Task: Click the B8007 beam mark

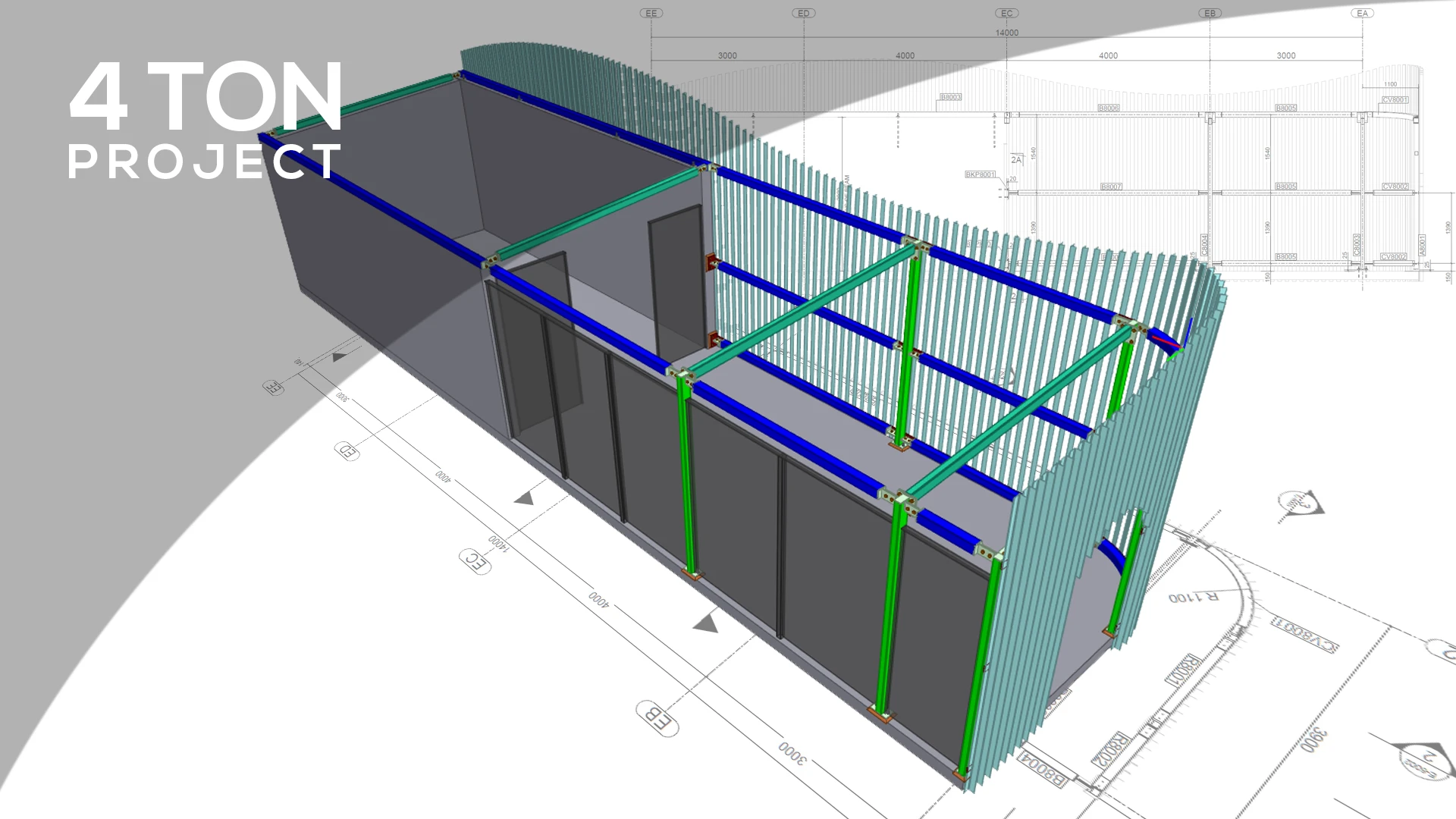Action: 1111,187
